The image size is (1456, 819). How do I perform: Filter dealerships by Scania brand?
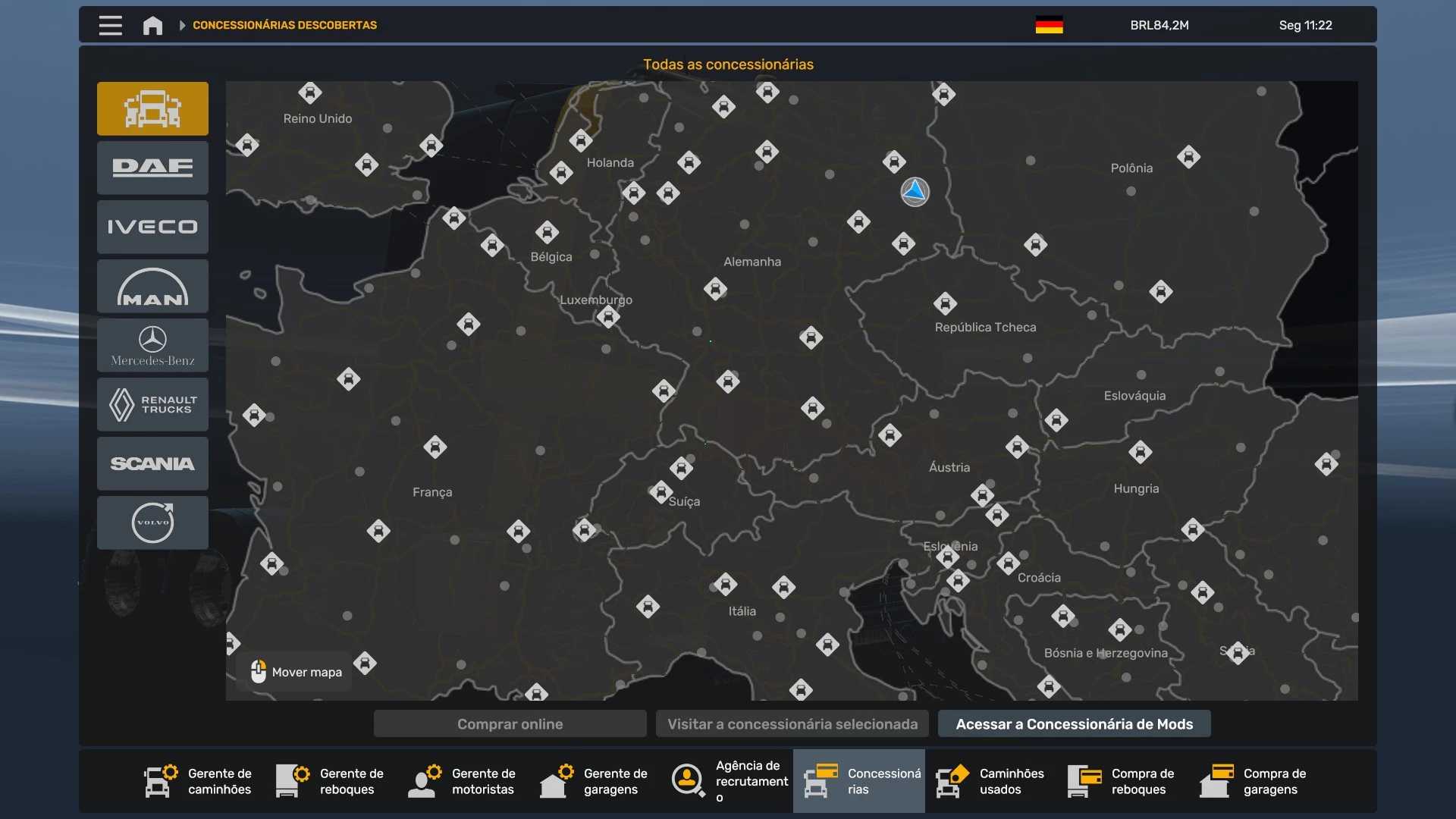pyautogui.click(x=152, y=463)
